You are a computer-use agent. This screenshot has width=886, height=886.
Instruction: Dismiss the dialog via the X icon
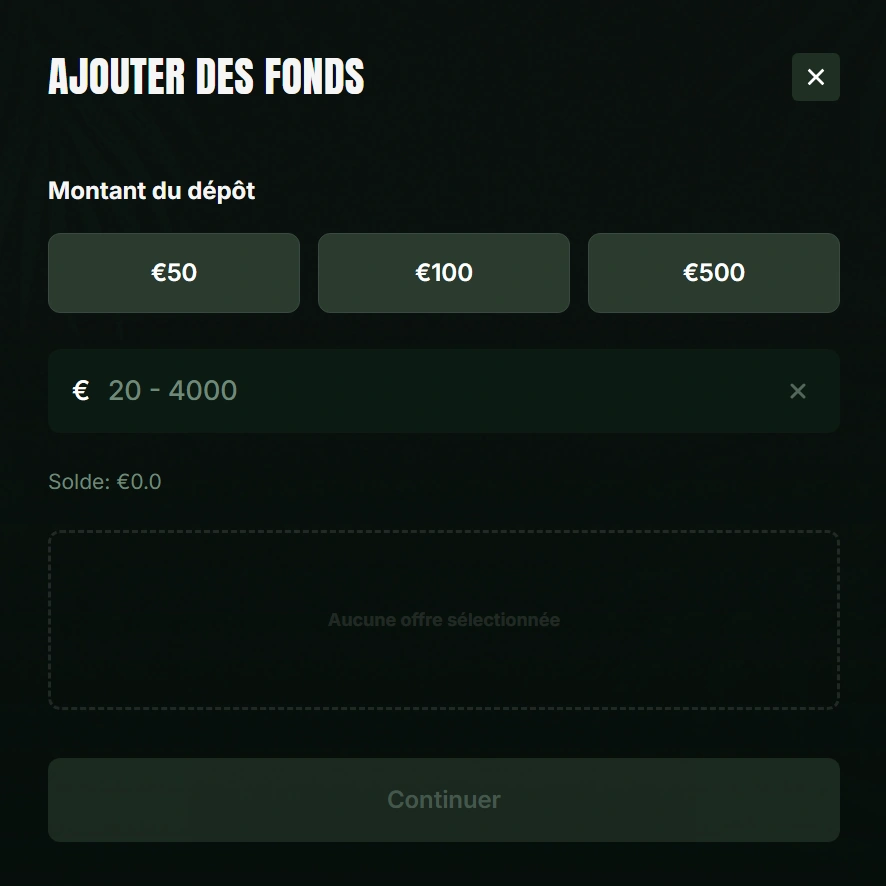coord(816,77)
